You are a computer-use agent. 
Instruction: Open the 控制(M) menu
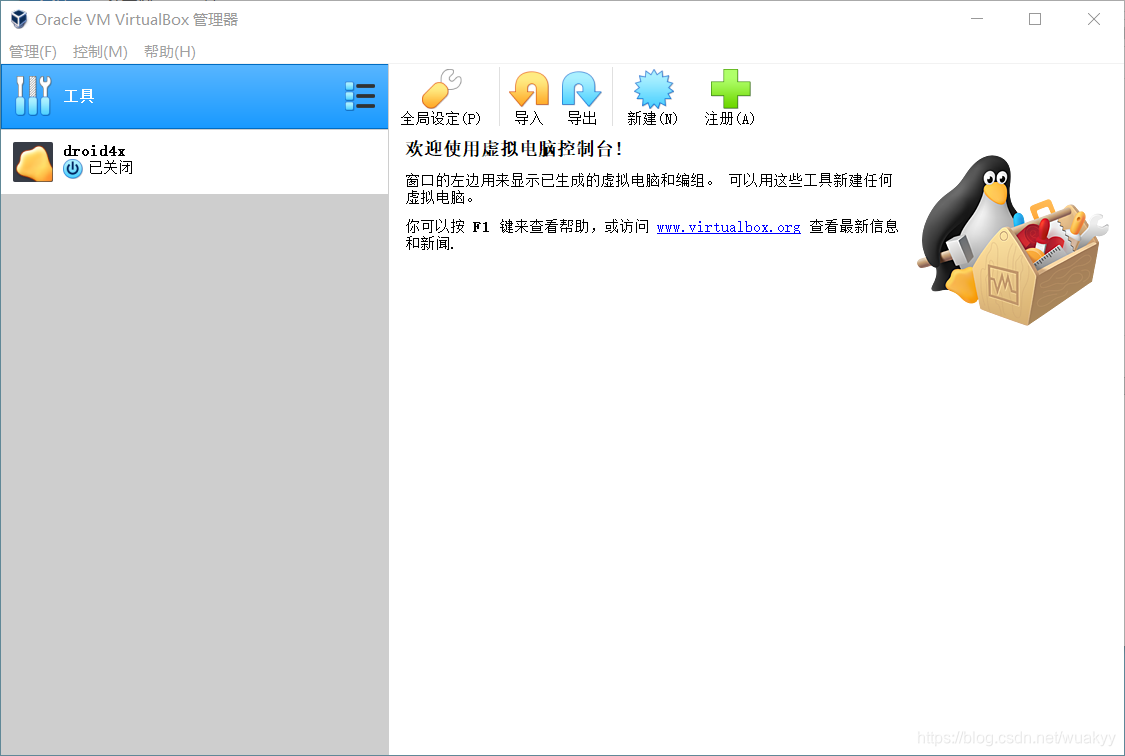point(100,52)
